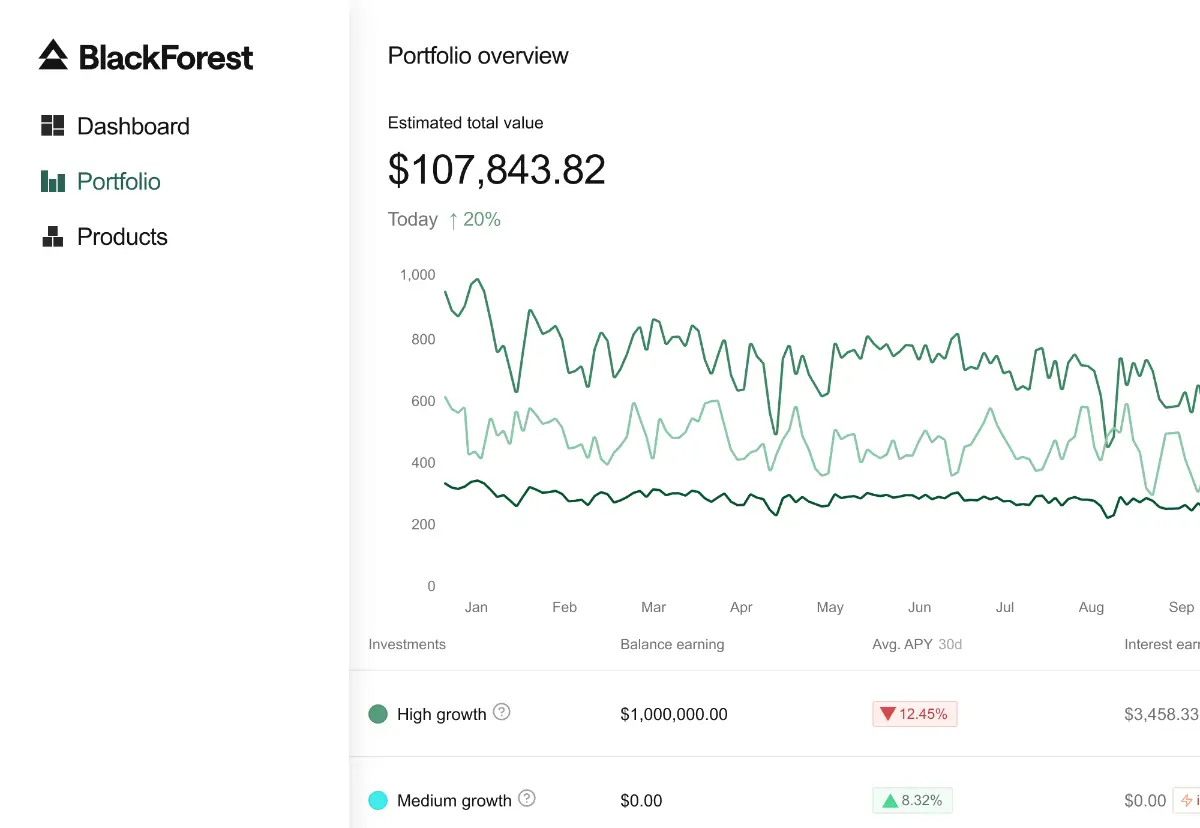The image size is (1200, 828).
Task: Sort by Balance earning column header
Action: coord(672,644)
